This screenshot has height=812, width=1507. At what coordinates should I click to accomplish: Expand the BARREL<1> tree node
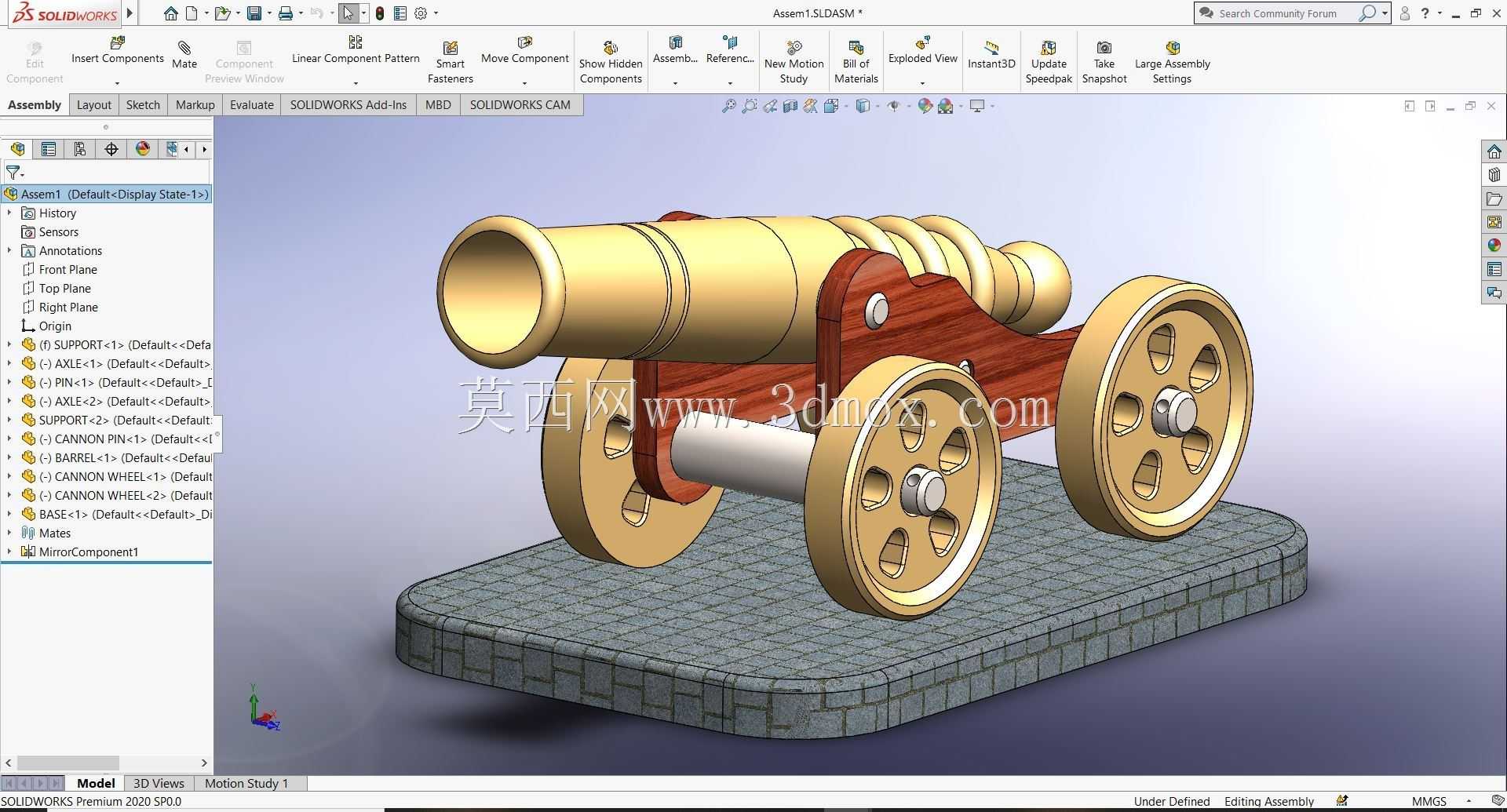pos(9,457)
